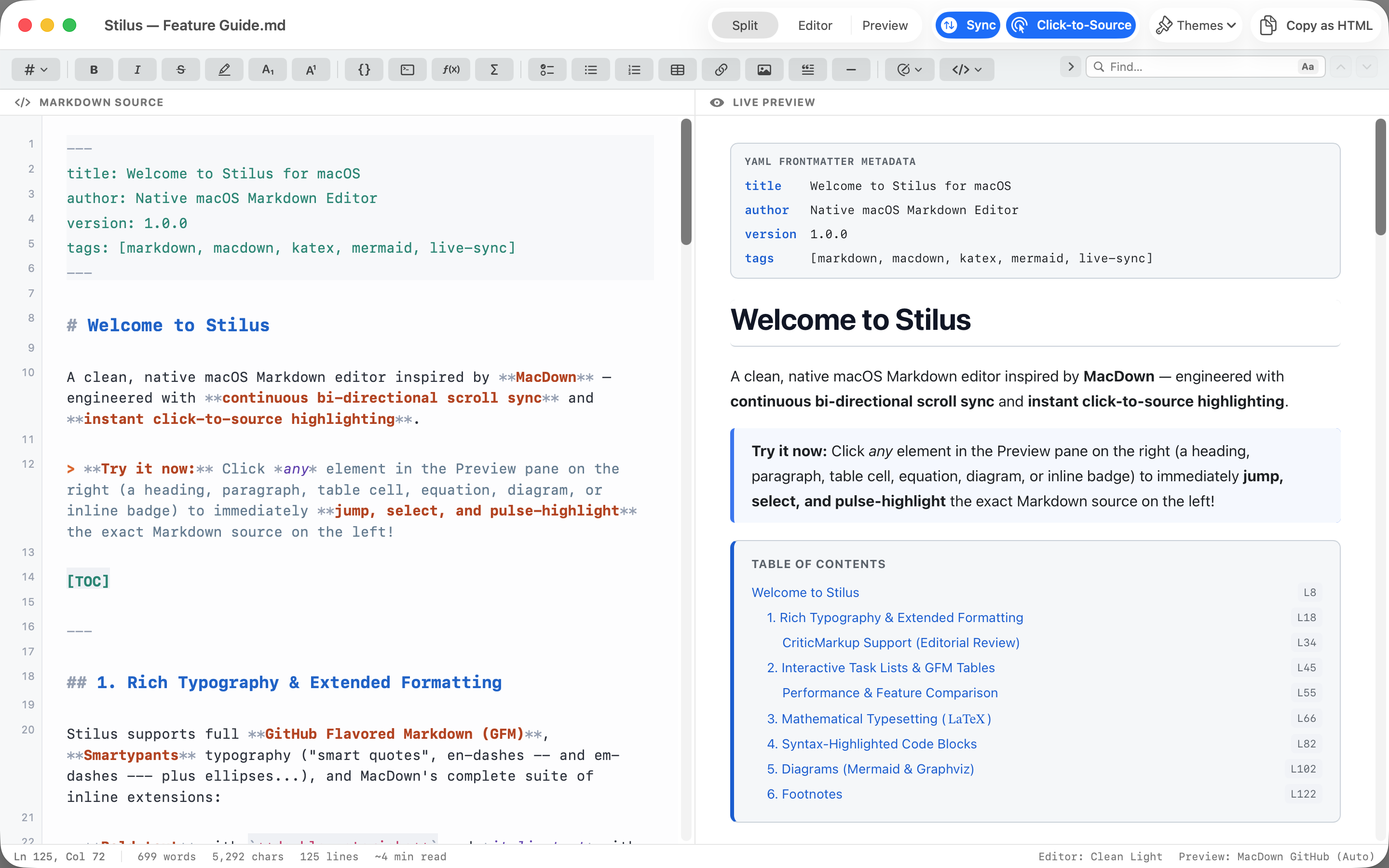Open the Themes dropdown menu
The image size is (1389, 868).
pos(1196,25)
